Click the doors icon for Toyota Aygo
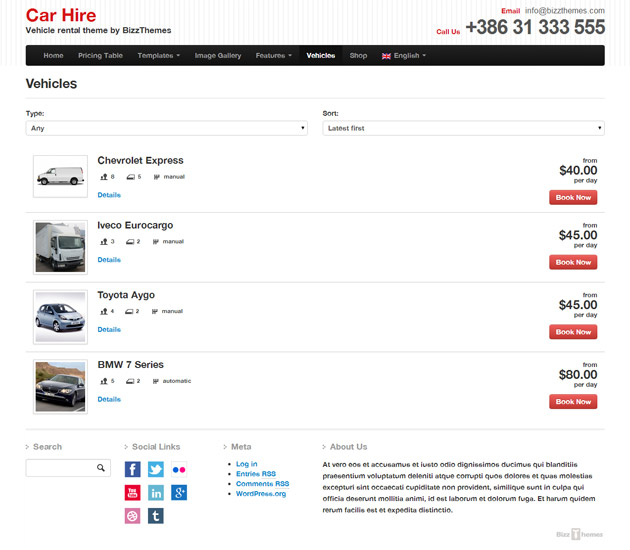630x550 pixels. coord(129,311)
